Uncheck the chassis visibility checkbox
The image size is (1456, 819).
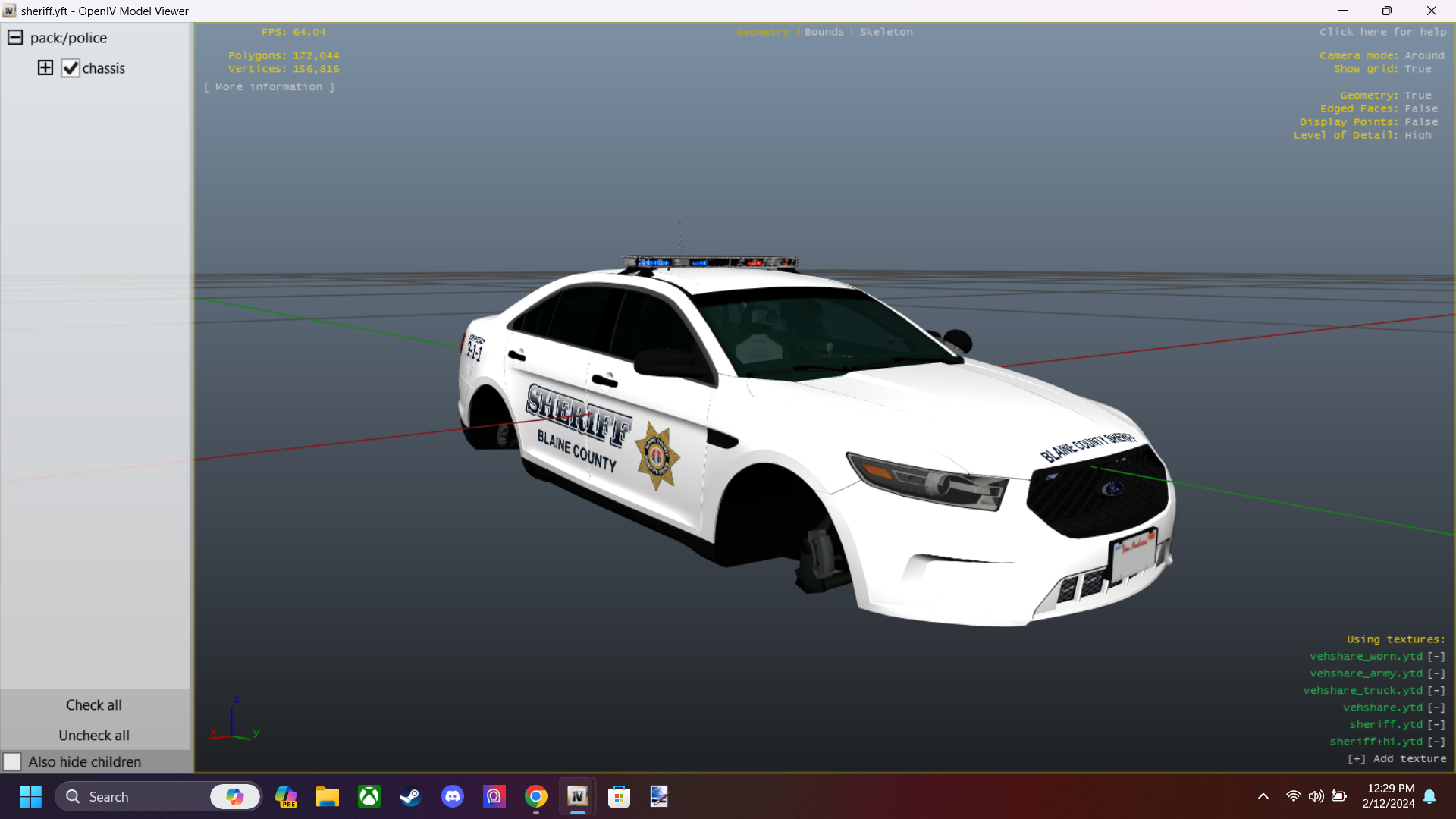(x=71, y=68)
